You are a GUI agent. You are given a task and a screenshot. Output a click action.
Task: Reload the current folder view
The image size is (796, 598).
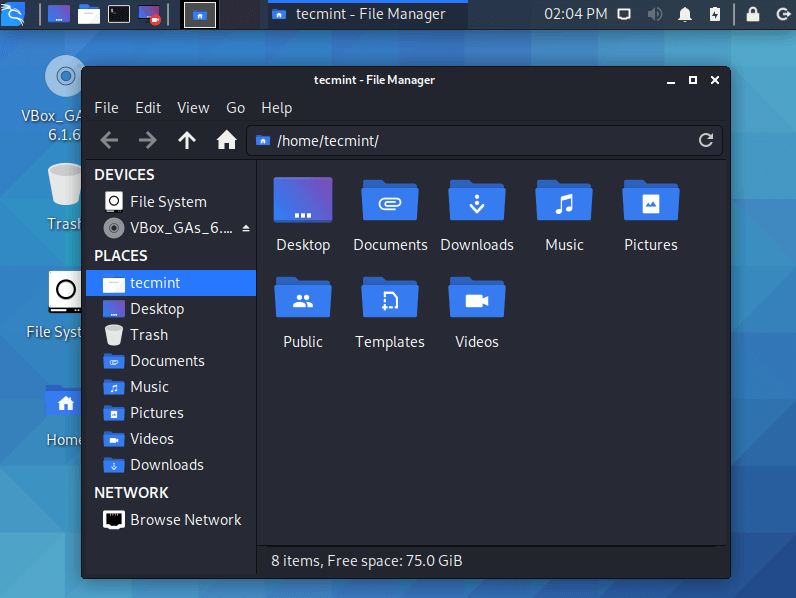(x=705, y=141)
